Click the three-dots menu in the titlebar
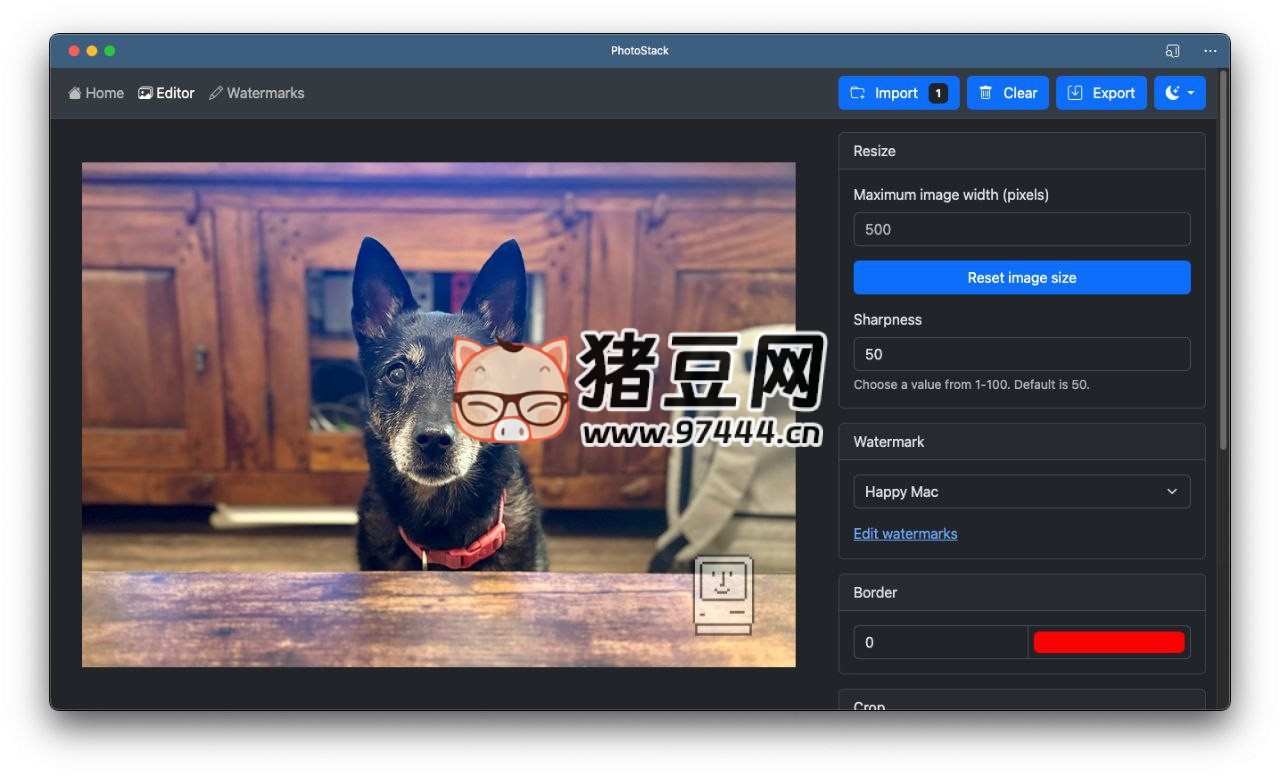Image resolution: width=1280 pixels, height=776 pixels. pyautogui.click(x=1210, y=51)
